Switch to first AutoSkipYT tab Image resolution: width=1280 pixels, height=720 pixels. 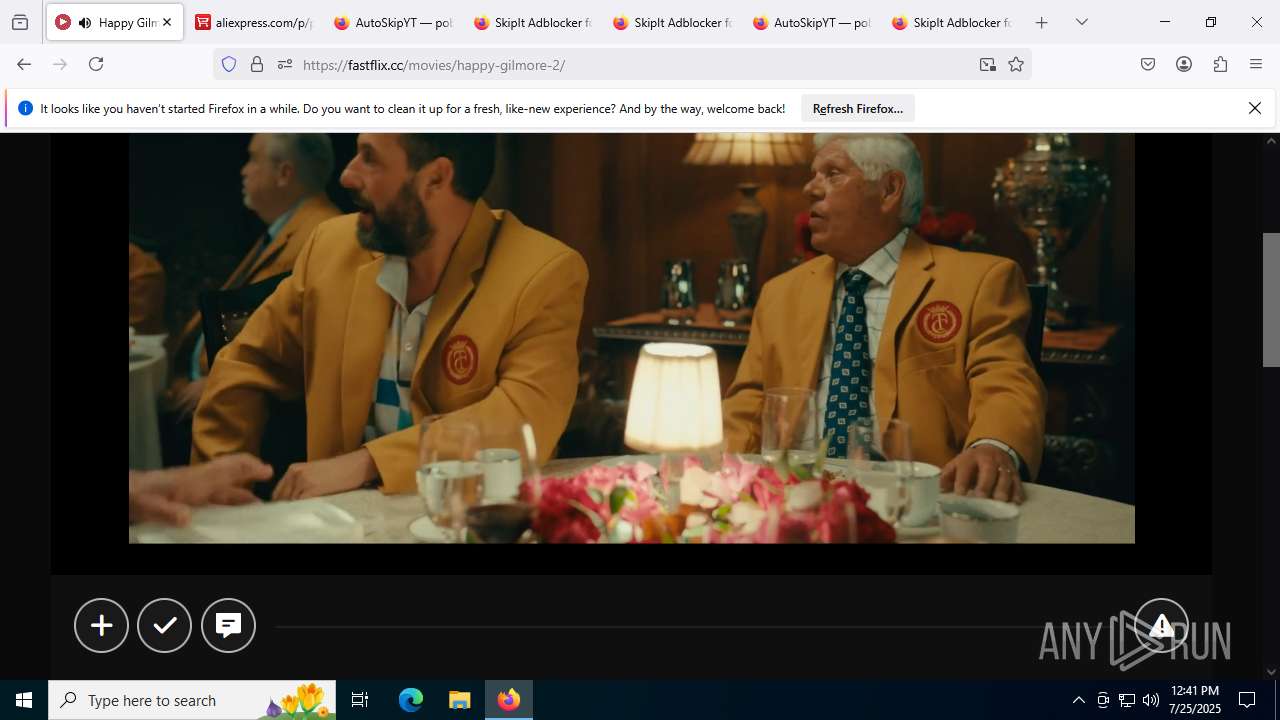(394, 22)
